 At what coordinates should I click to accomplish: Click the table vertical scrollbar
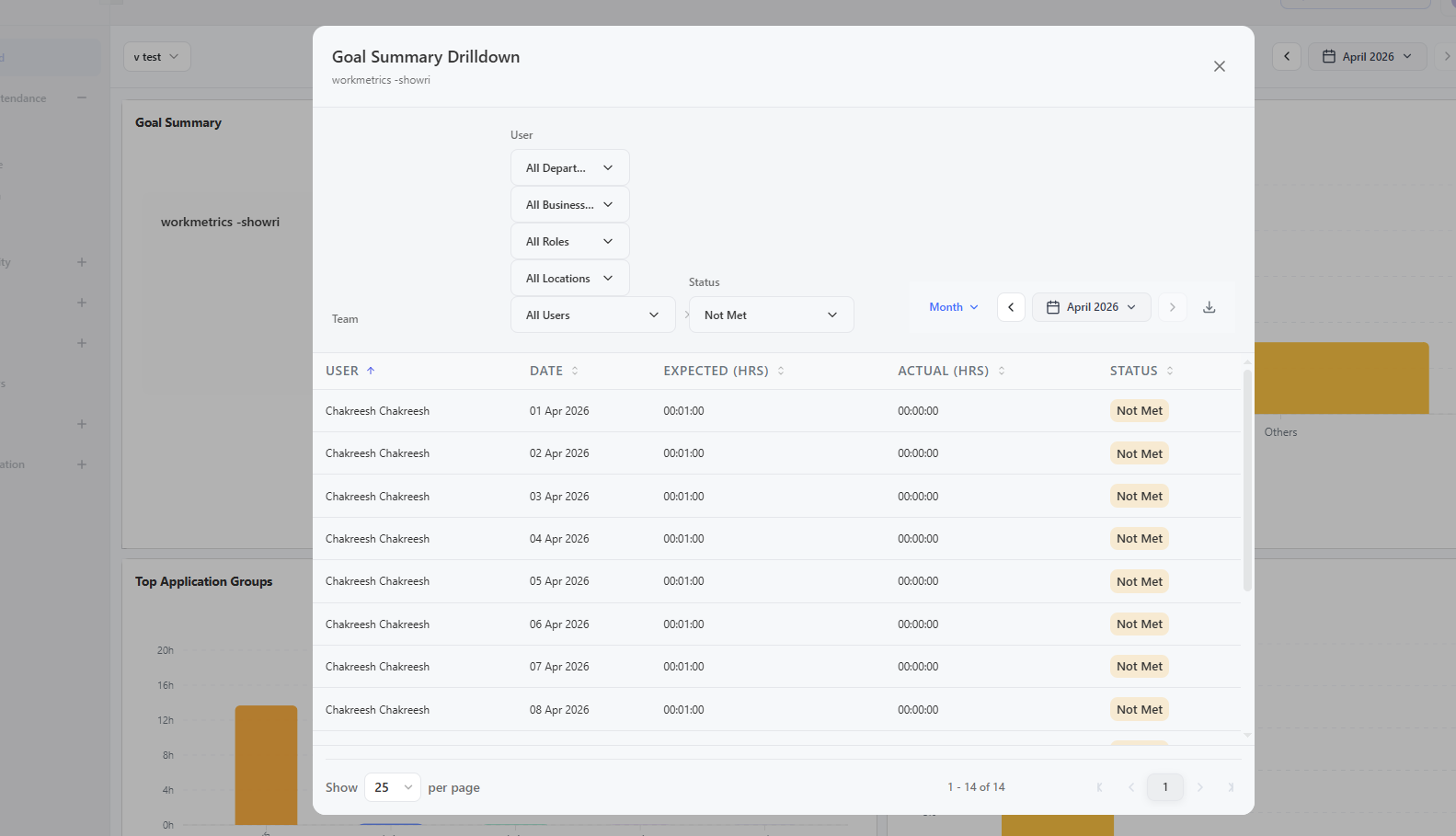(1247, 479)
